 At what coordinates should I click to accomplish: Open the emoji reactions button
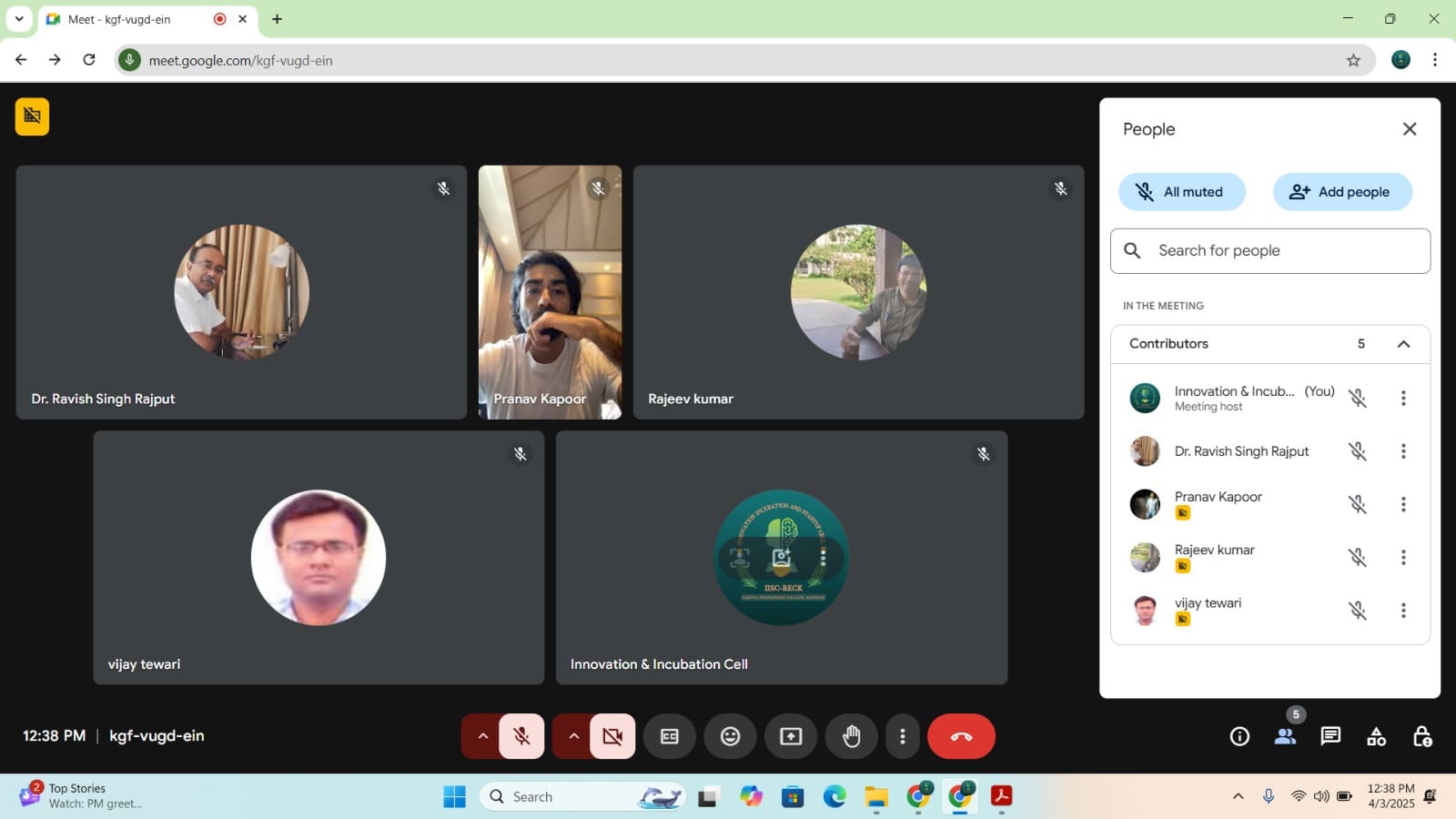coord(730,736)
